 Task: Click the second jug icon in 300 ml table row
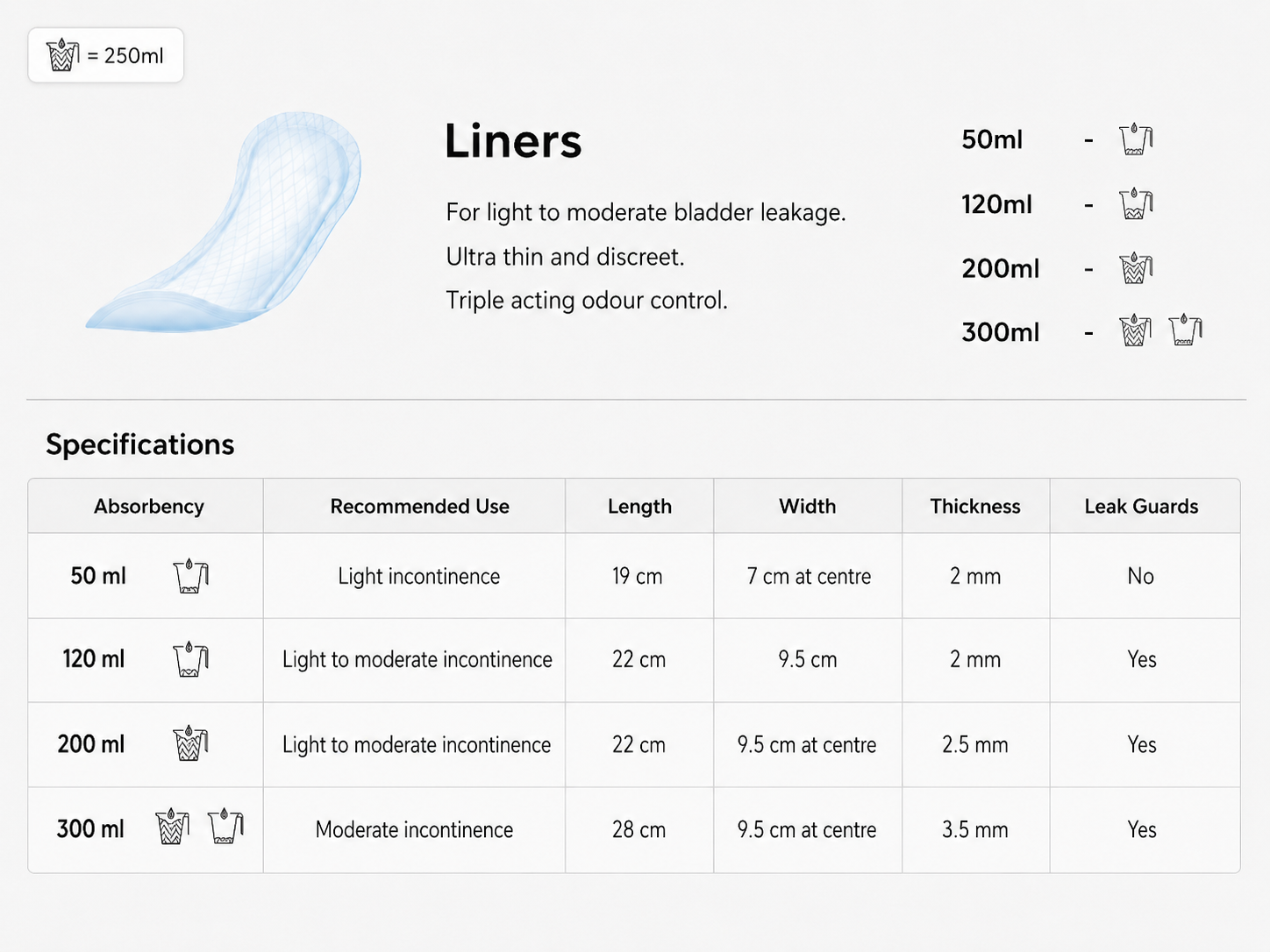[x=226, y=827]
